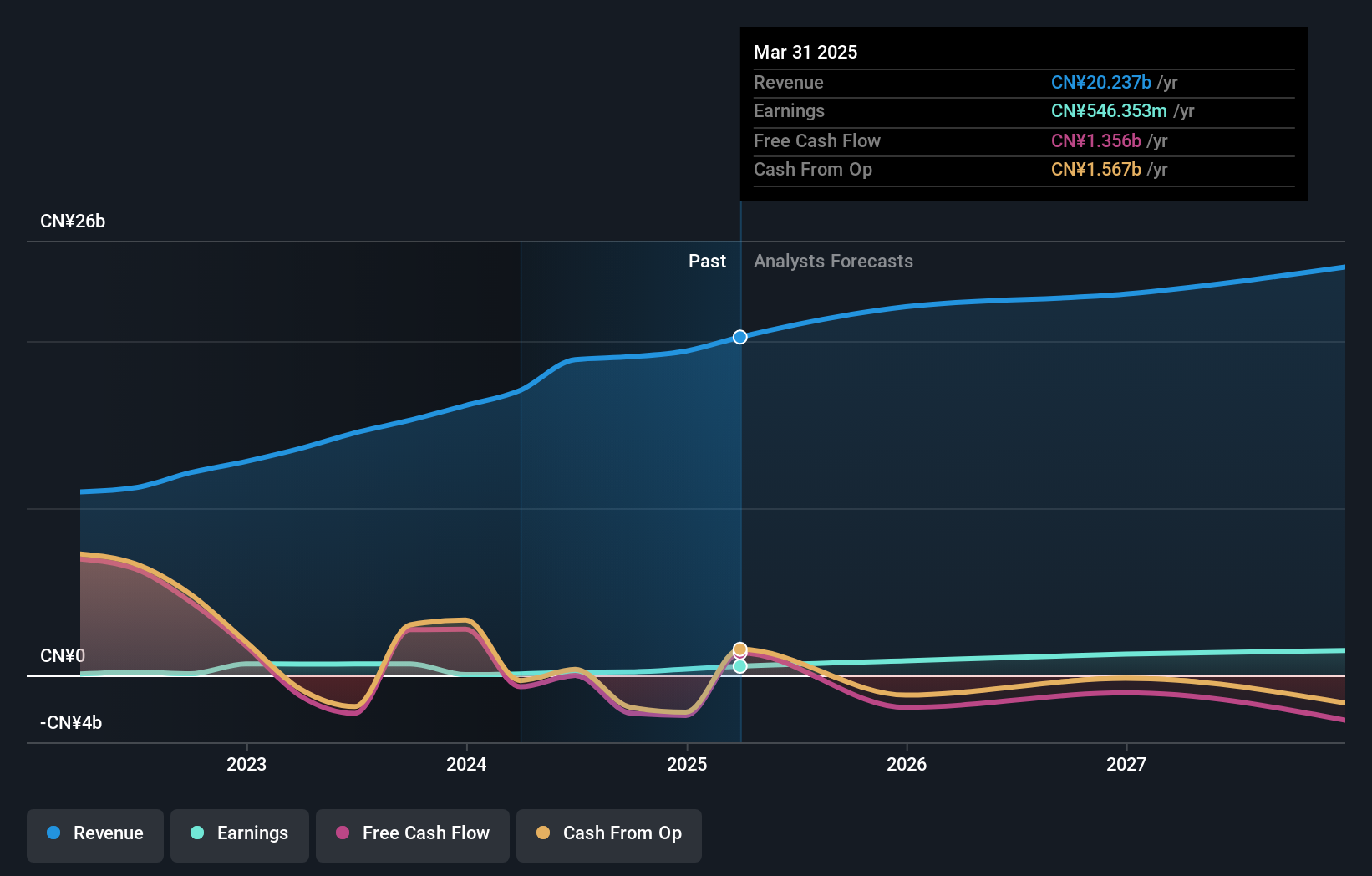Screen dimensions: 1372x876
Task: Click the CN¥0 y-axis label
Action: tap(63, 656)
